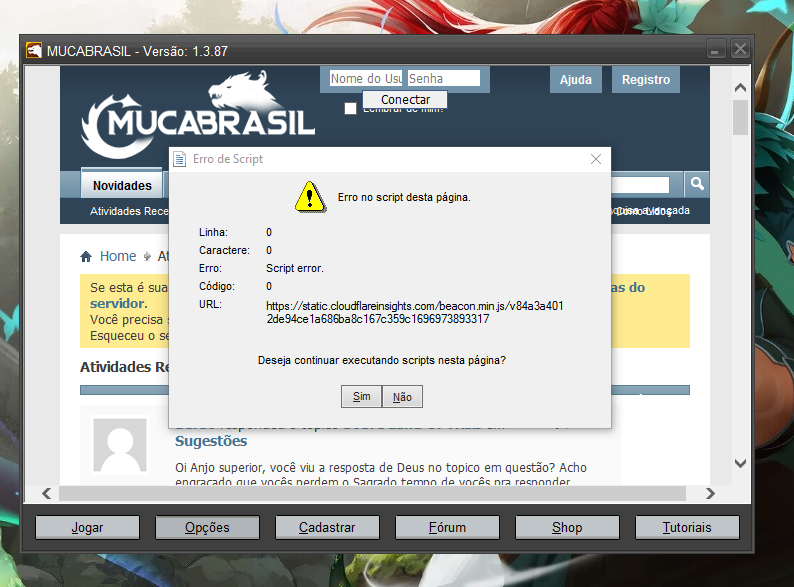Viewport: 794px width, 587px height.
Task: Toggle the Lembrar de mim checkbox
Action: tap(350, 109)
